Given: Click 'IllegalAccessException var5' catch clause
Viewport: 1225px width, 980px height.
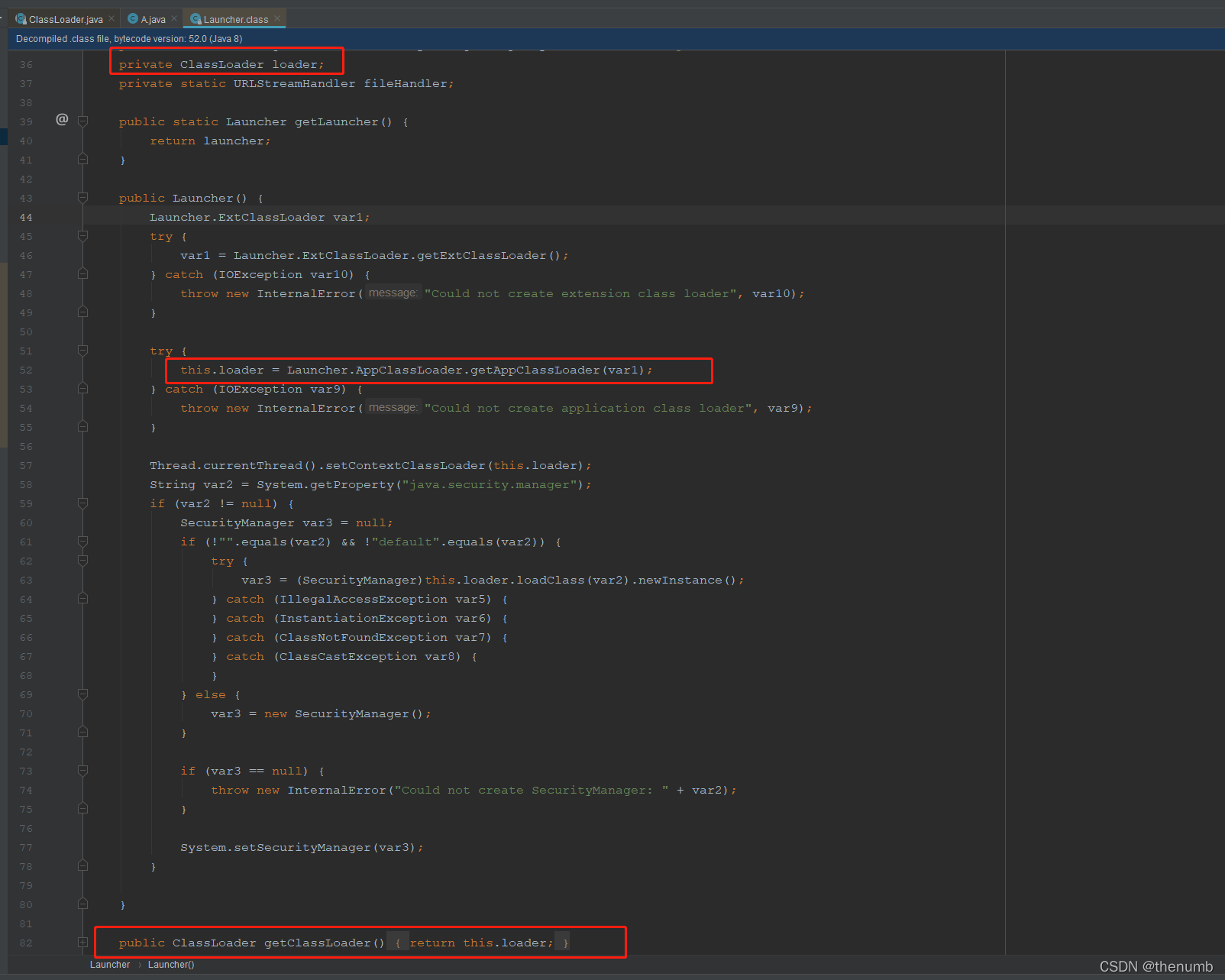Looking at the screenshot, I should pos(386,600).
